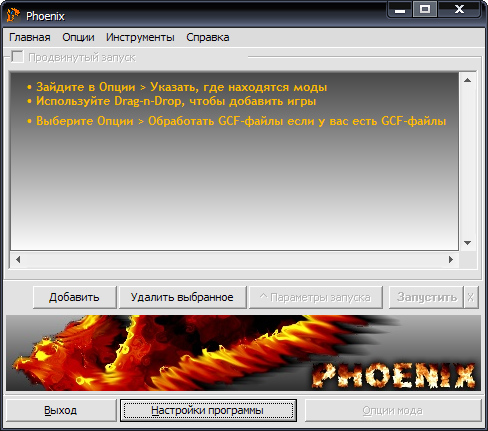This screenshot has height=431, width=488.
Task: Minimize the Phoenix window
Action: [400, 9]
